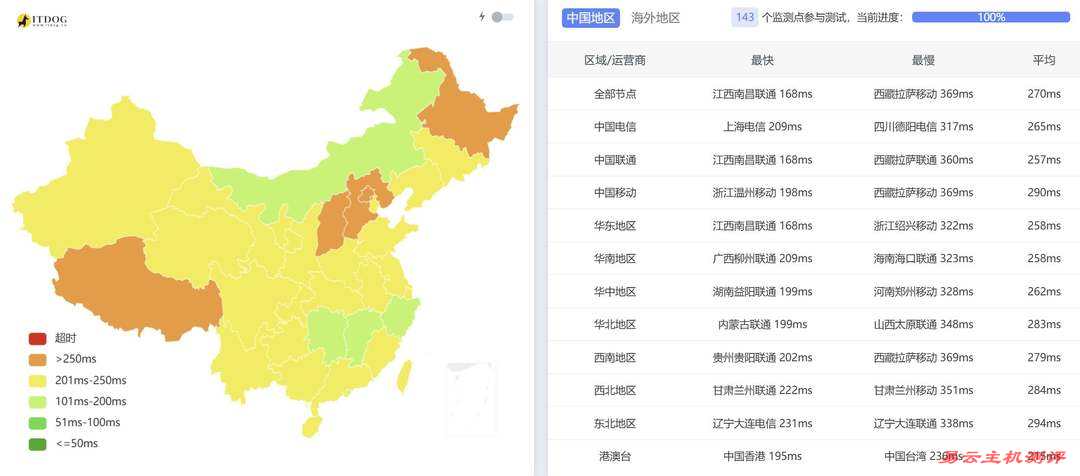Click 西藏拉萨联通 360ms cell
This screenshot has height=476, width=1080.
(923, 160)
